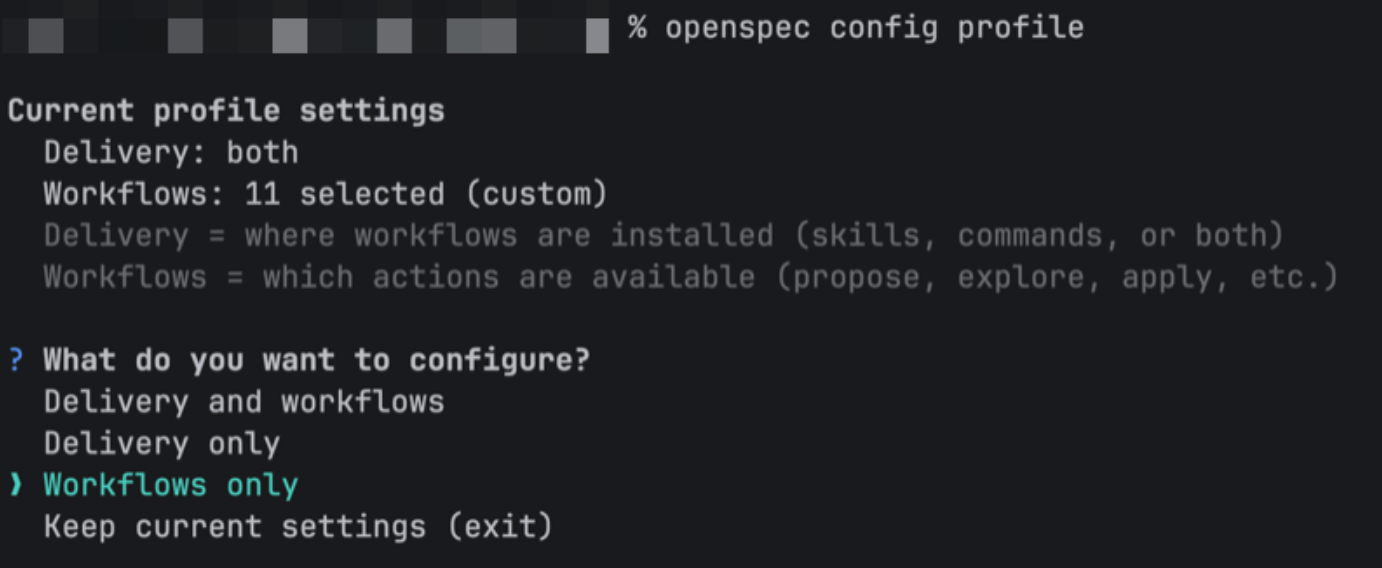1382x568 pixels.
Task: Click the "(custom)" tag on Workflows line
Action: click(x=544, y=193)
